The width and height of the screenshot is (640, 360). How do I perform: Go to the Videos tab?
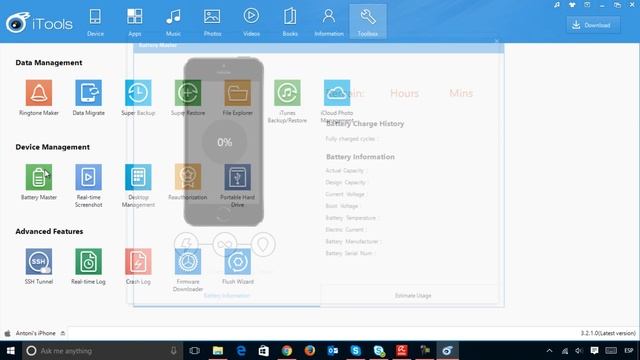[x=251, y=22]
